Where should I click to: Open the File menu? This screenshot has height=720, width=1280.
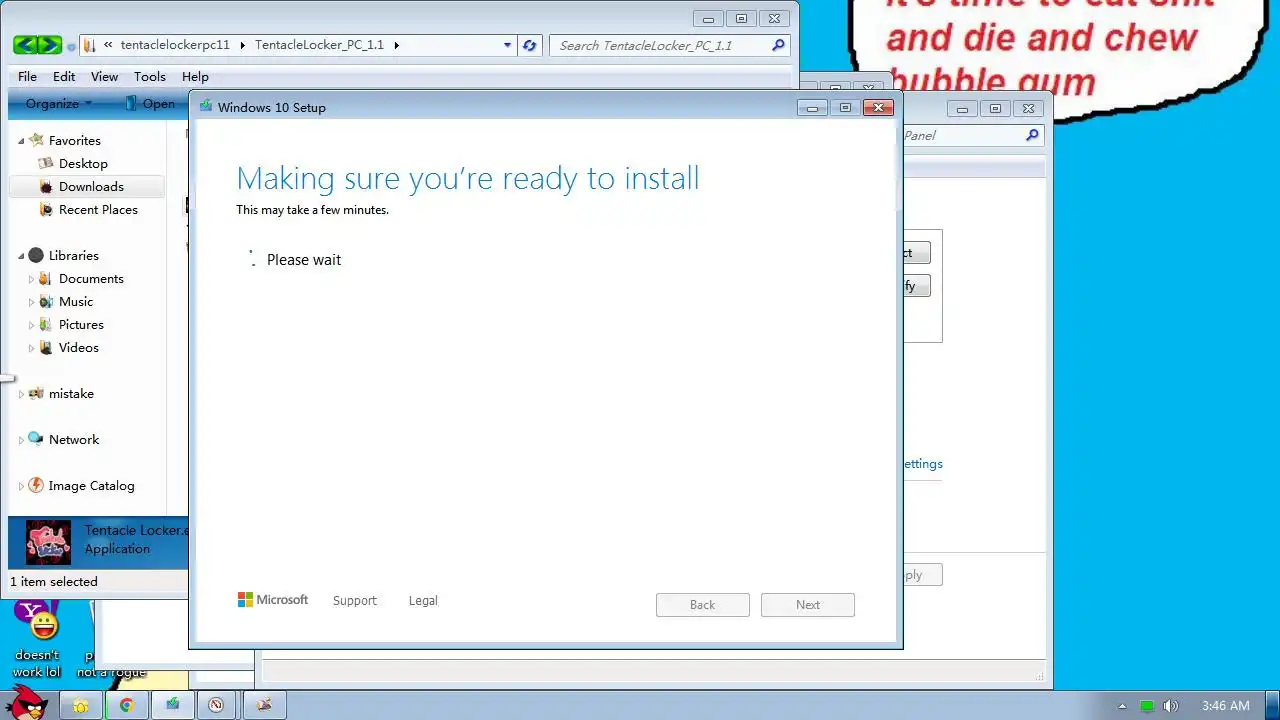click(x=27, y=76)
